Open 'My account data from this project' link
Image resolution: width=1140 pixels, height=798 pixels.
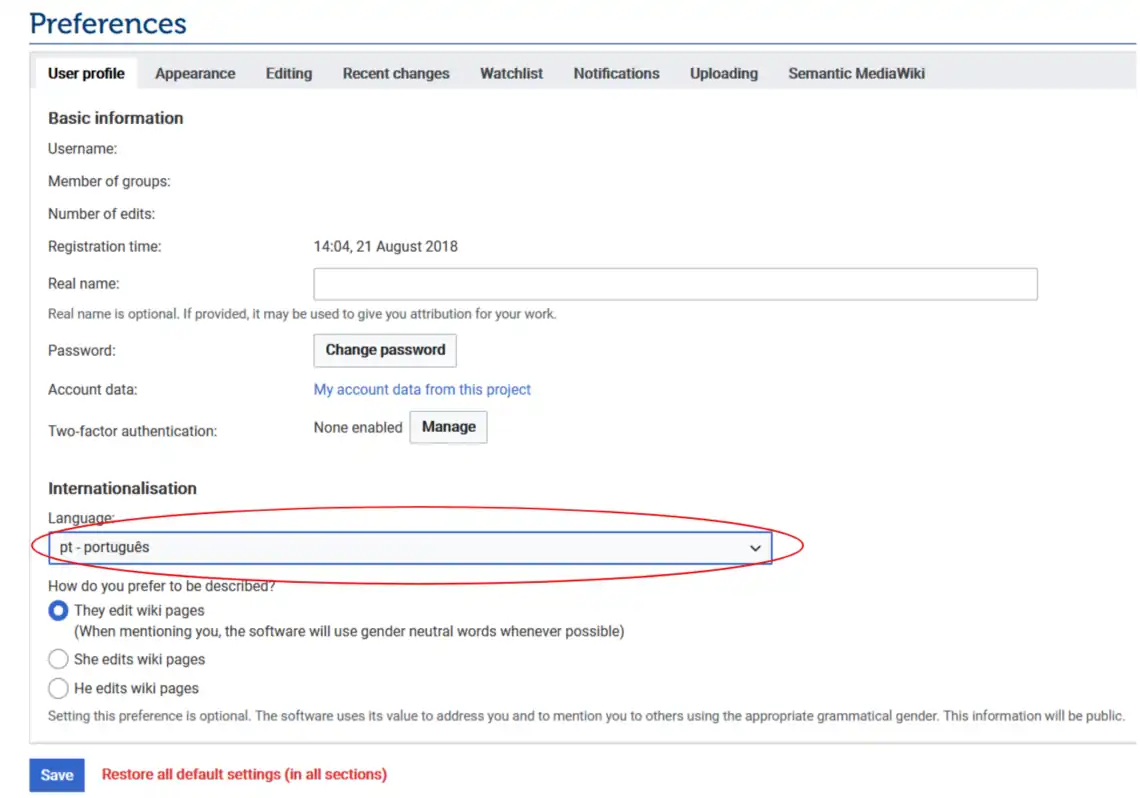coord(422,390)
